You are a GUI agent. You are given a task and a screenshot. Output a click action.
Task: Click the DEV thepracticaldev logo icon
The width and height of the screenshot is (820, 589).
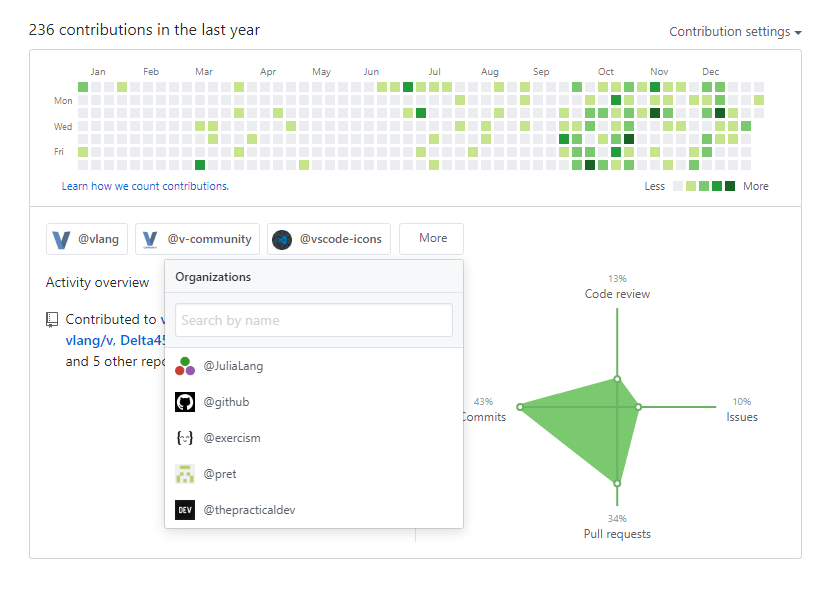click(185, 510)
